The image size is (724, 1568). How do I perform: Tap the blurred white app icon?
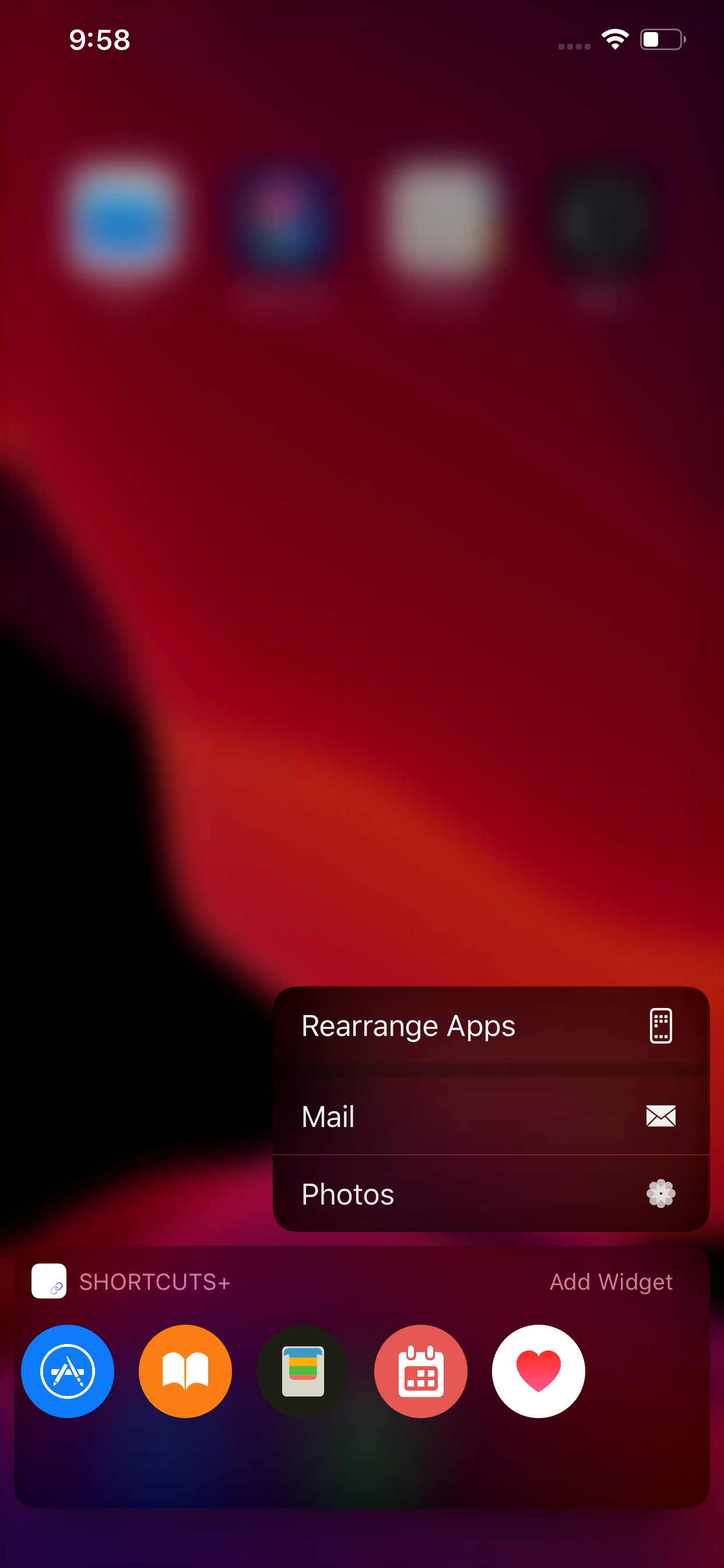click(x=444, y=220)
